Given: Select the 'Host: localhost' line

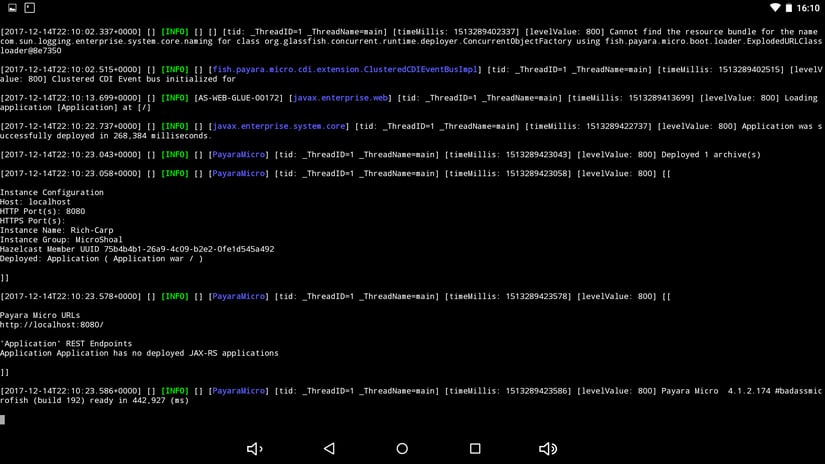Looking at the screenshot, I should pyautogui.click(x=35, y=201).
